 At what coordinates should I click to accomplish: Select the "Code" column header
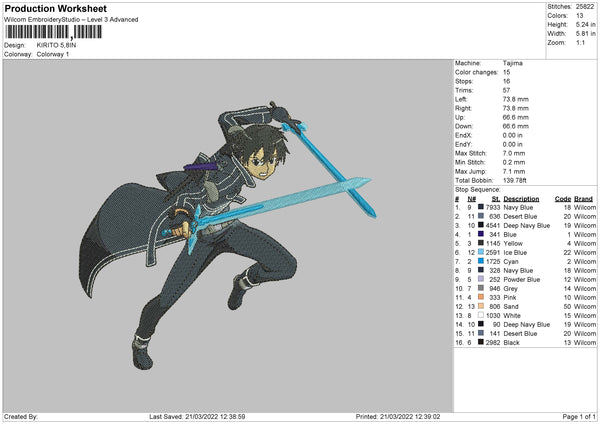pyautogui.click(x=562, y=199)
